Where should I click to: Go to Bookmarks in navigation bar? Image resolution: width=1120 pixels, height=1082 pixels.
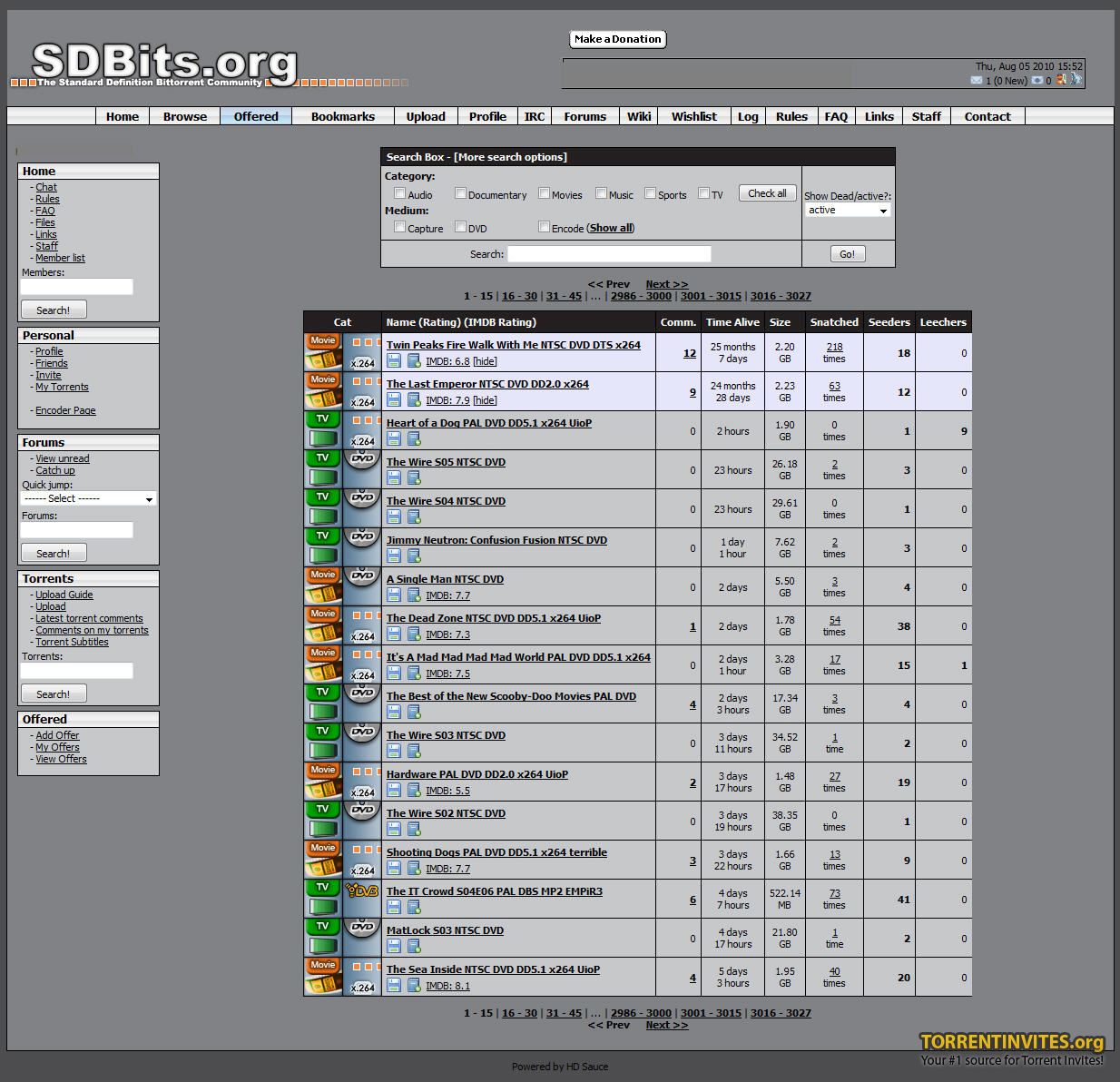click(x=343, y=116)
